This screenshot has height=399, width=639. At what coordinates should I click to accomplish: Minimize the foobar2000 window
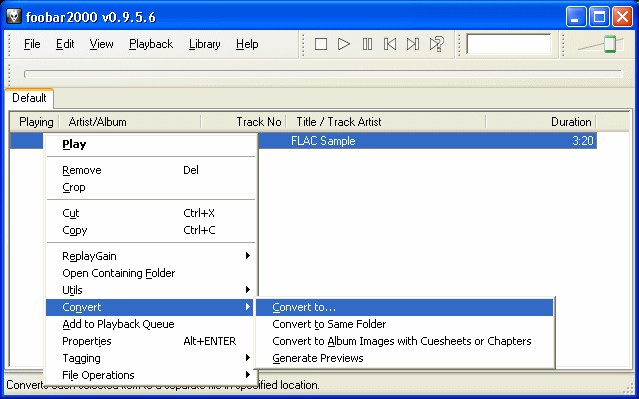pyautogui.click(x=576, y=17)
